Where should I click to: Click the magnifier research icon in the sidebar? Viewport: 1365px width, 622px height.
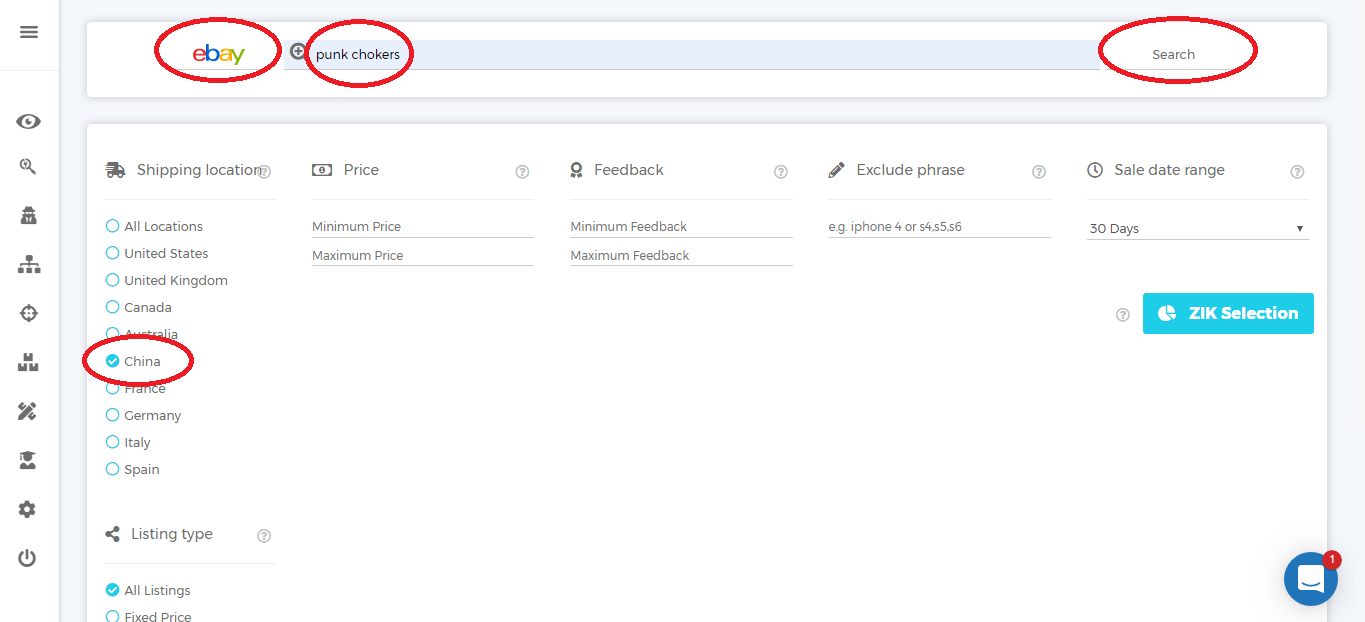pyautogui.click(x=28, y=167)
